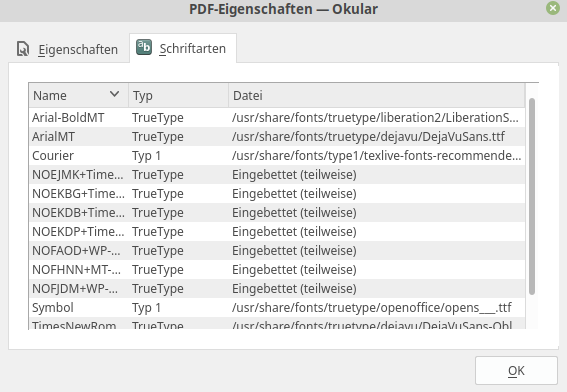Click the texlive-fonts-recommende... path of Courier
Image resolution: width=567 pixels, height=392 pixels.
tap(376, 155)
